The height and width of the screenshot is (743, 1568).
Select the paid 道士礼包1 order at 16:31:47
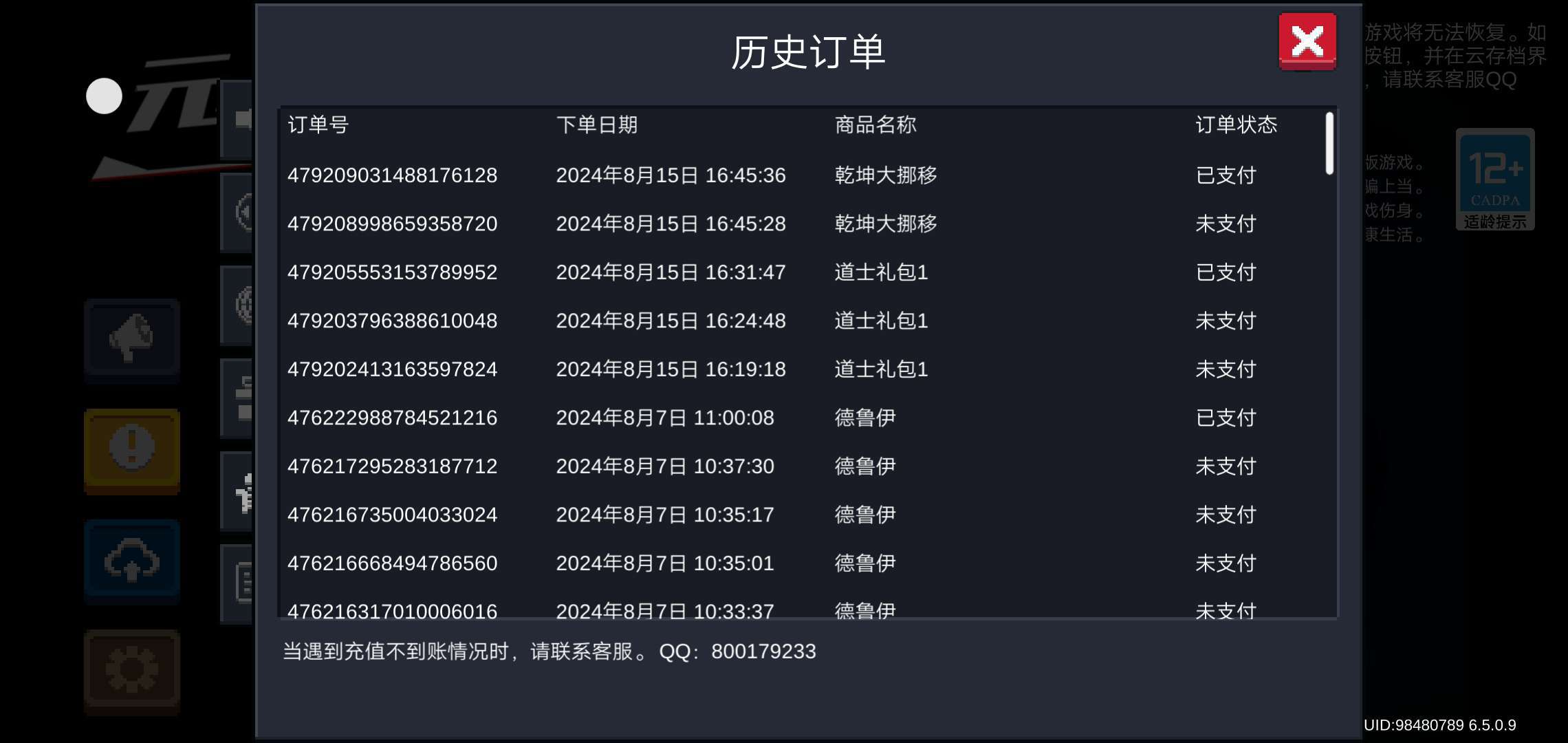[880, 272]
